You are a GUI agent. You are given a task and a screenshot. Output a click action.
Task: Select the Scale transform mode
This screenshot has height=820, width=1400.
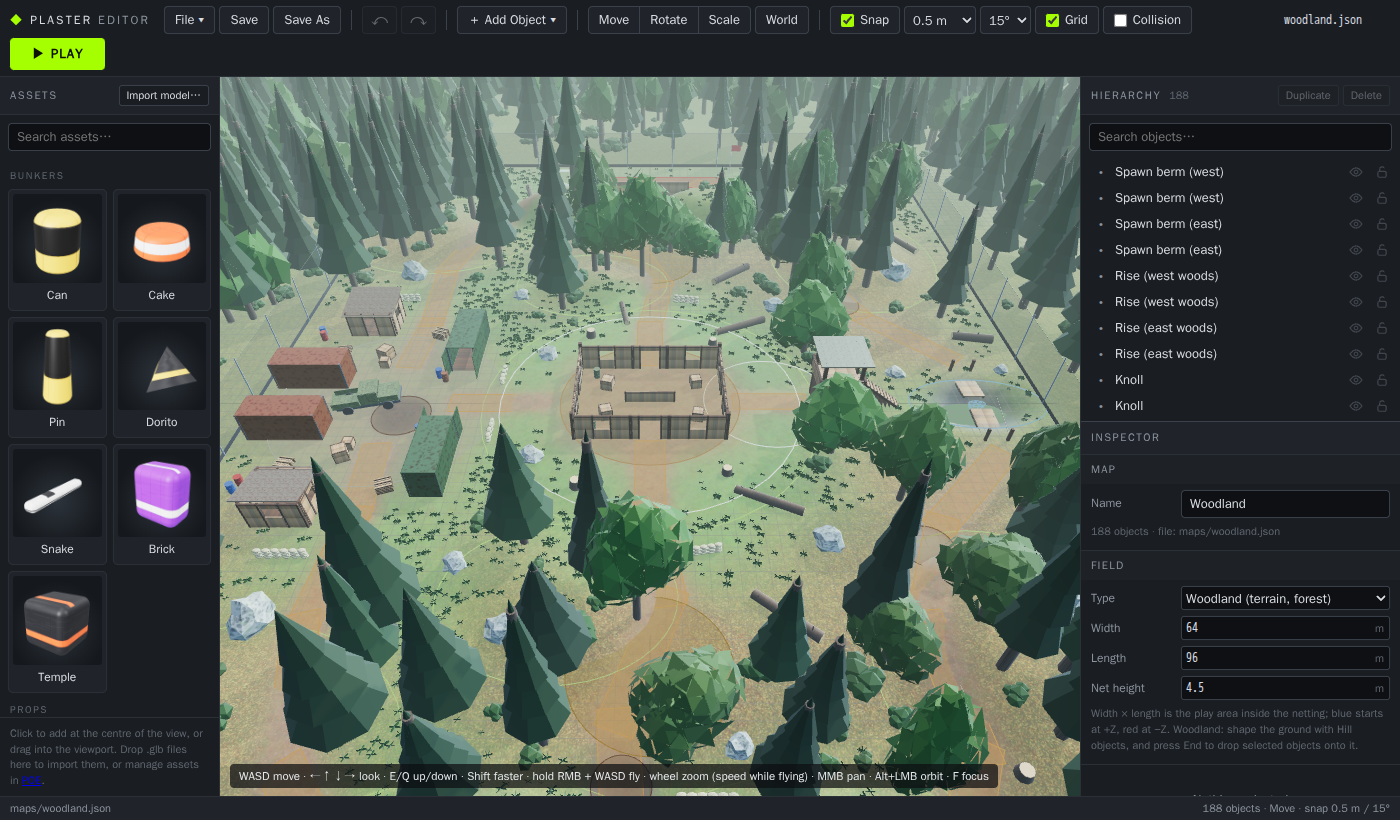pyautogui.click(x=724, y=20)
